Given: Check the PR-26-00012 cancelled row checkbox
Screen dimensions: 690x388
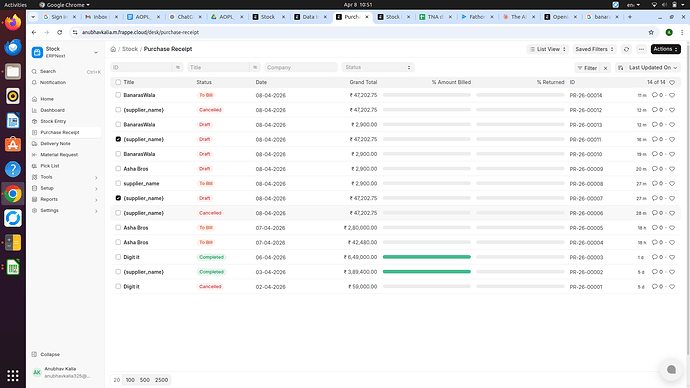Looking at the screenshot, I should (x=118, y=110).
